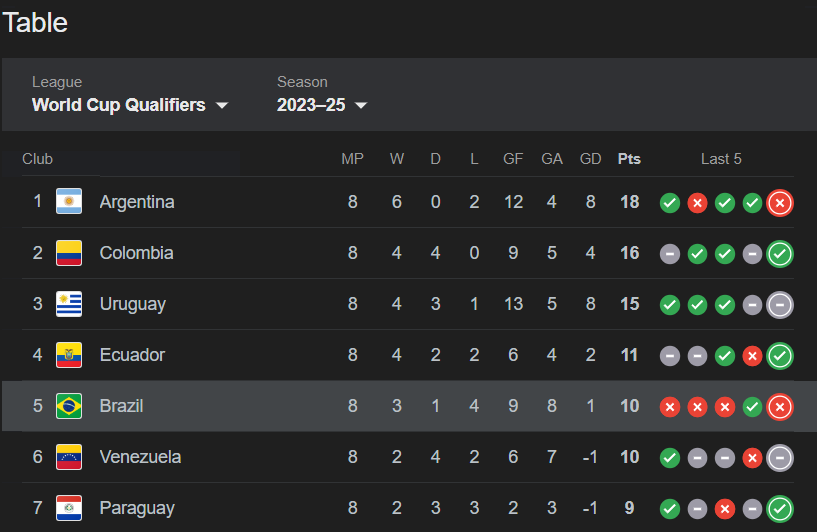Image resolution: width=817 pixels, height=532 pixels.
Task: Click Argentina's most recent loss icon
Action: (779, 203)
